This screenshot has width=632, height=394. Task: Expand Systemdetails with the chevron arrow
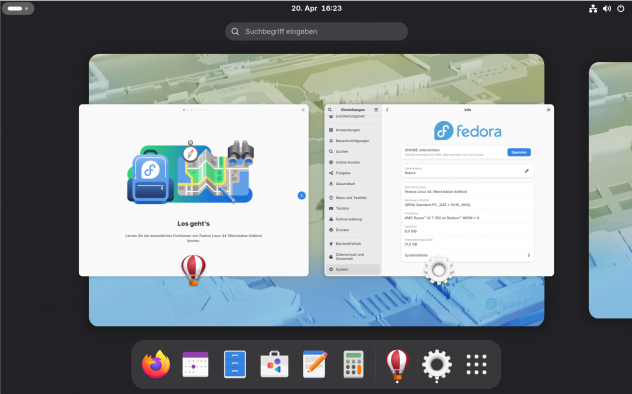pyautogui.click(x=529, y=255)
